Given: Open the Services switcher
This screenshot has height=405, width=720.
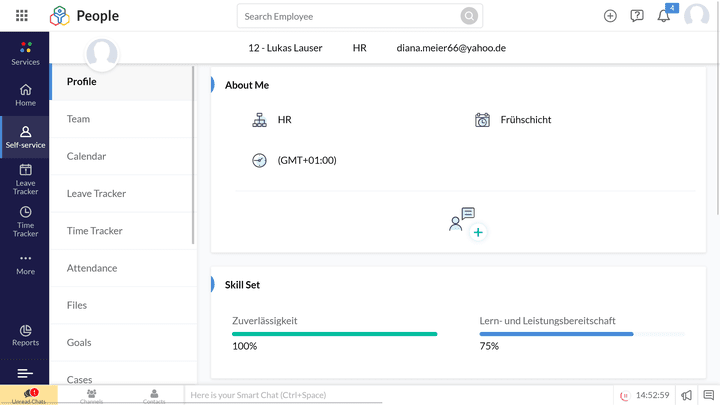Looking at the screenshot, I should (x=25, y=53).
